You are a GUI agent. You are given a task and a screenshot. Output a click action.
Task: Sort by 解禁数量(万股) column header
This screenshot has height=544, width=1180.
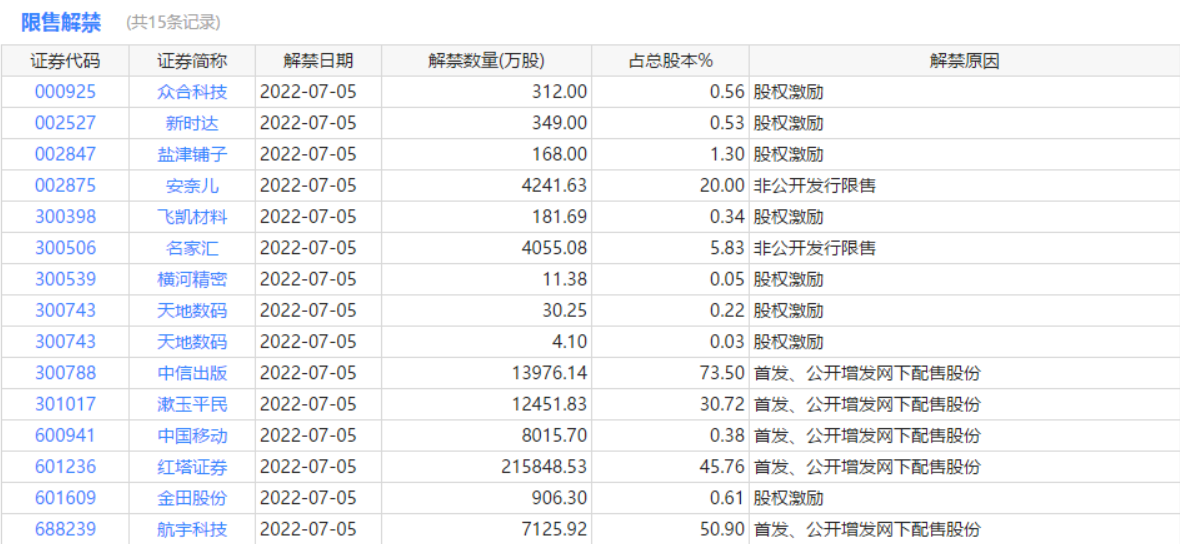(486, 61)
